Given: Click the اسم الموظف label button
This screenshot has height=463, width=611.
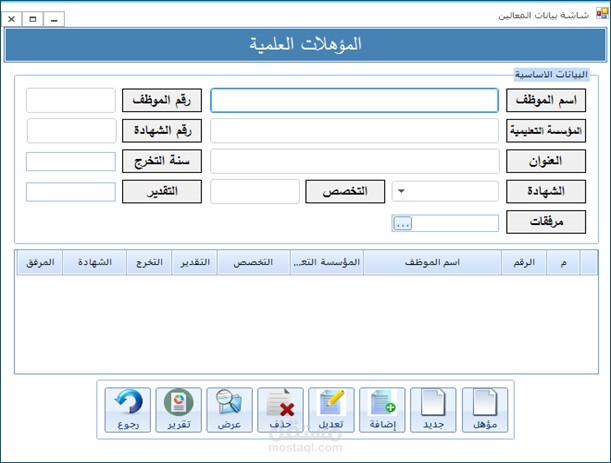Looking at the screenshot, I should [546, 100].
